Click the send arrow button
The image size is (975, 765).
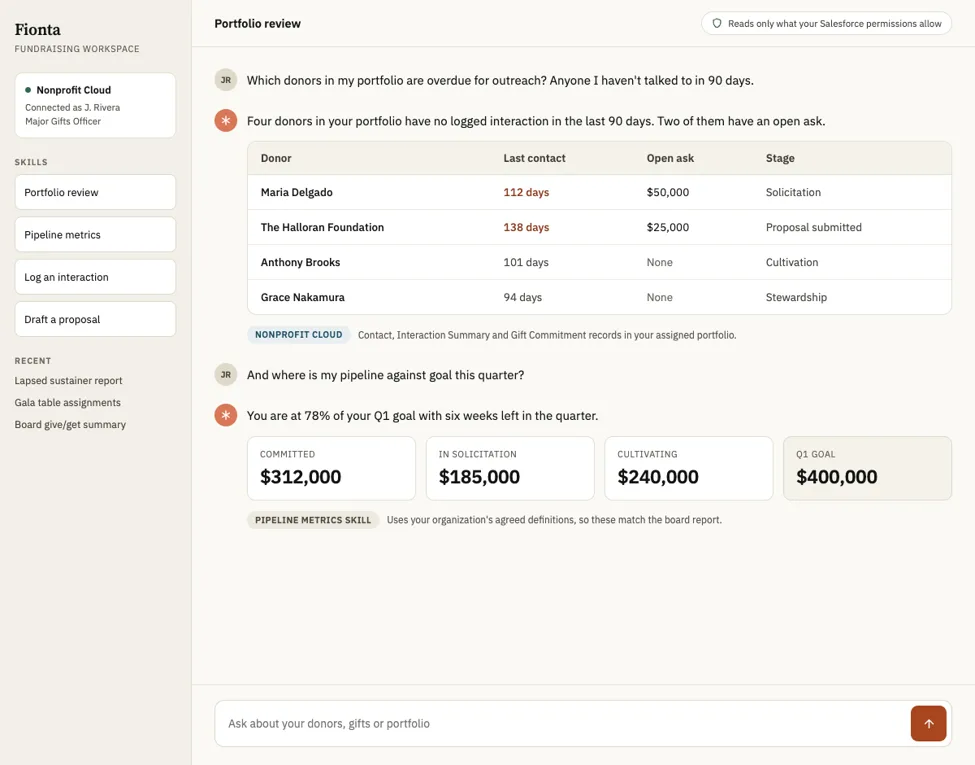tap(928, 723)
